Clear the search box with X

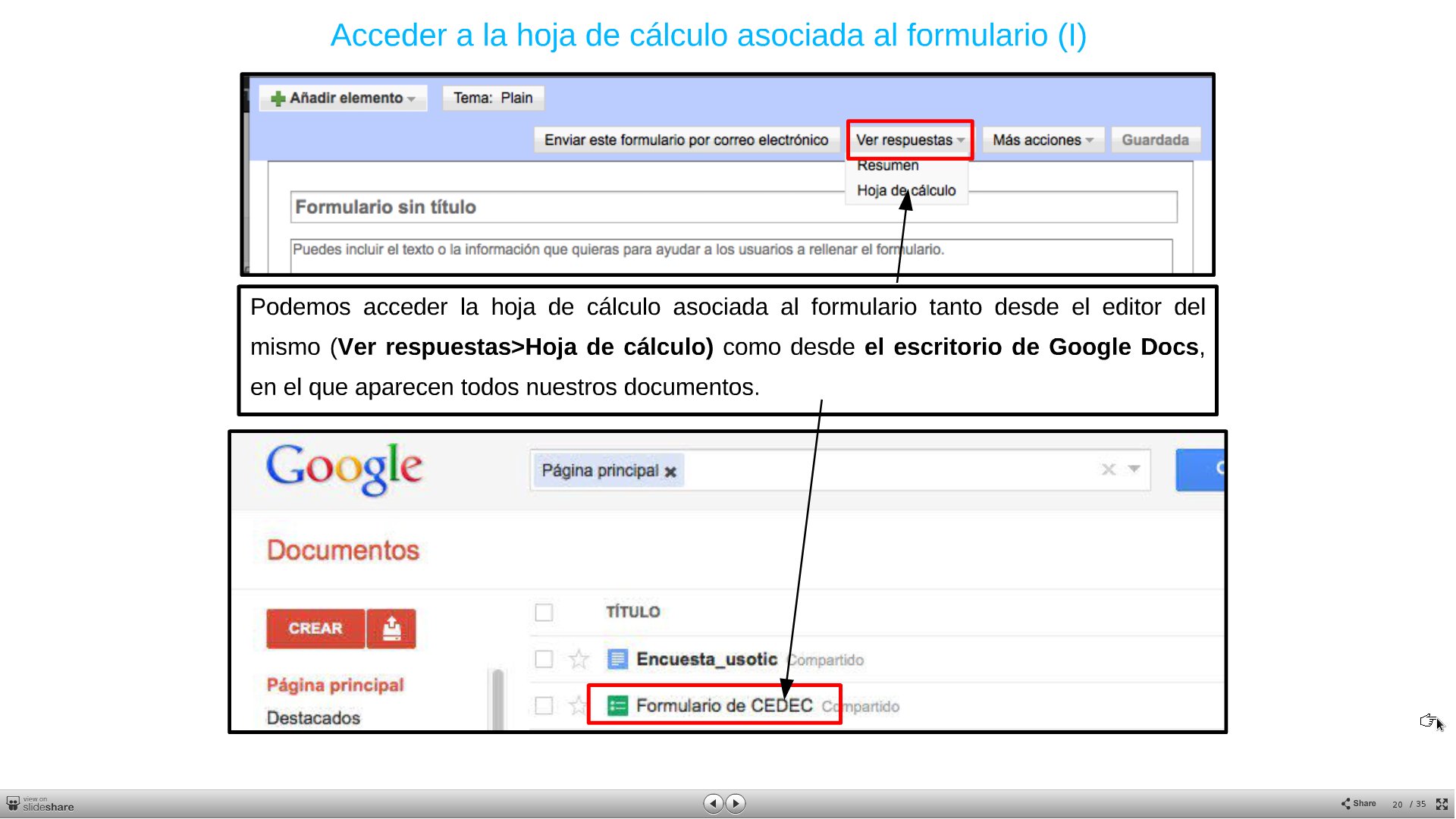click(1108, 469)
